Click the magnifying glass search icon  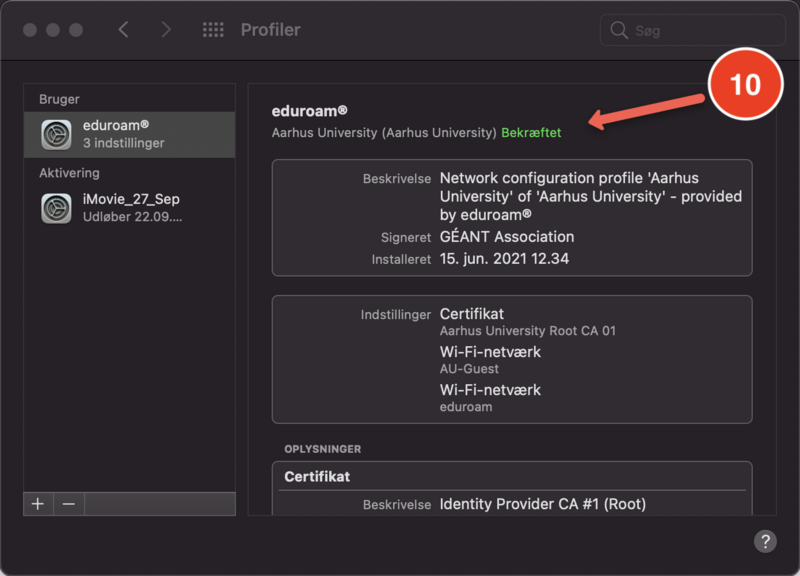pyautogui.click(x=619, y=31)
